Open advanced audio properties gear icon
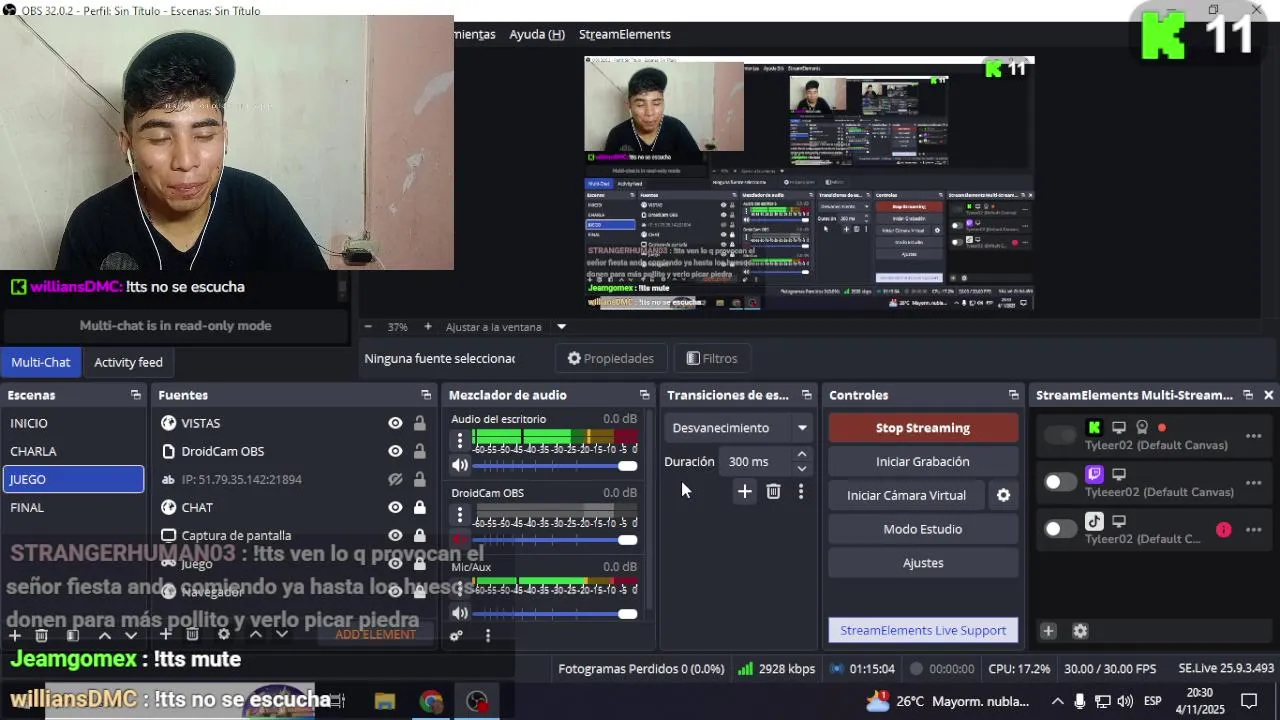The width and height of the screenshot is (1280, 720). click(456, 635)
